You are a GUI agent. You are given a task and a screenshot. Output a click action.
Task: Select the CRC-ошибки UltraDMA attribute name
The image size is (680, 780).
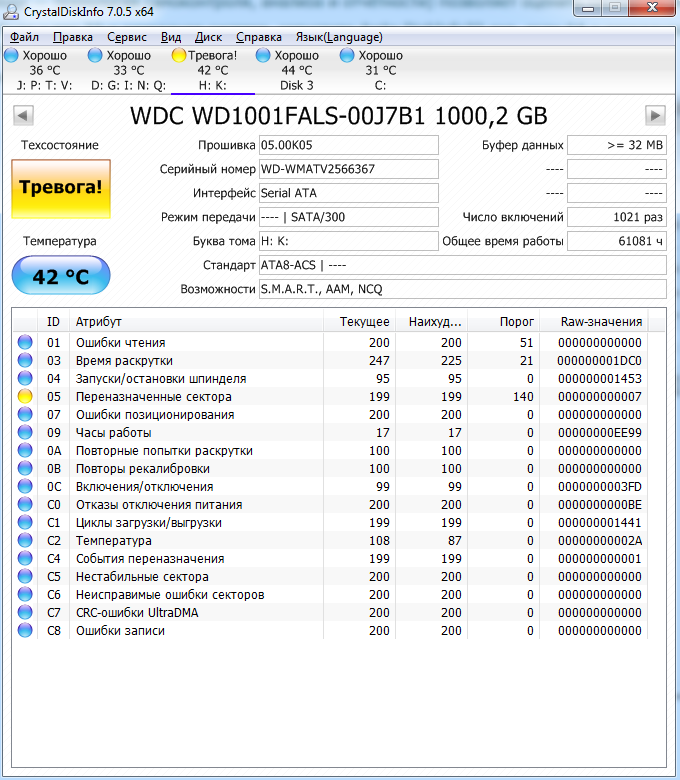click(137, 613)
